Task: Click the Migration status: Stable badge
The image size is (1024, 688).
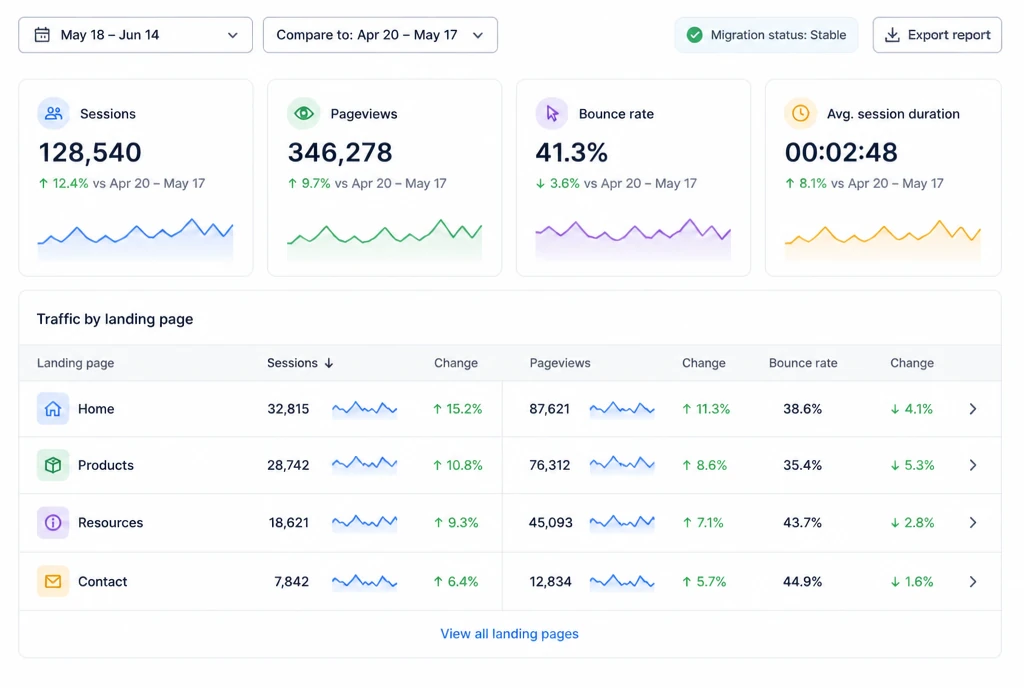Action: [766, 35]
